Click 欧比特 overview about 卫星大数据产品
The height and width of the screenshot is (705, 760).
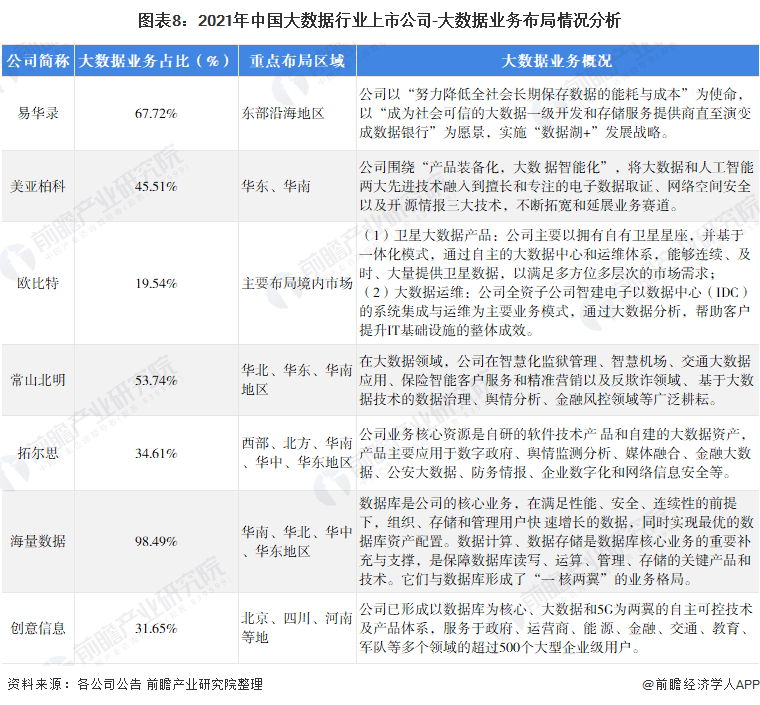click(x=555, y=282)
